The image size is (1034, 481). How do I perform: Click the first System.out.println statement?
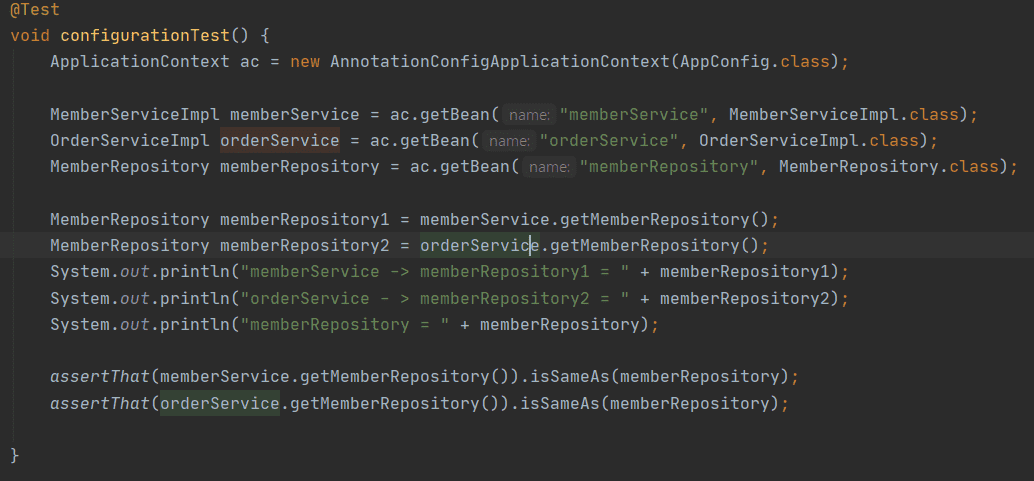[x=449, y=273]
